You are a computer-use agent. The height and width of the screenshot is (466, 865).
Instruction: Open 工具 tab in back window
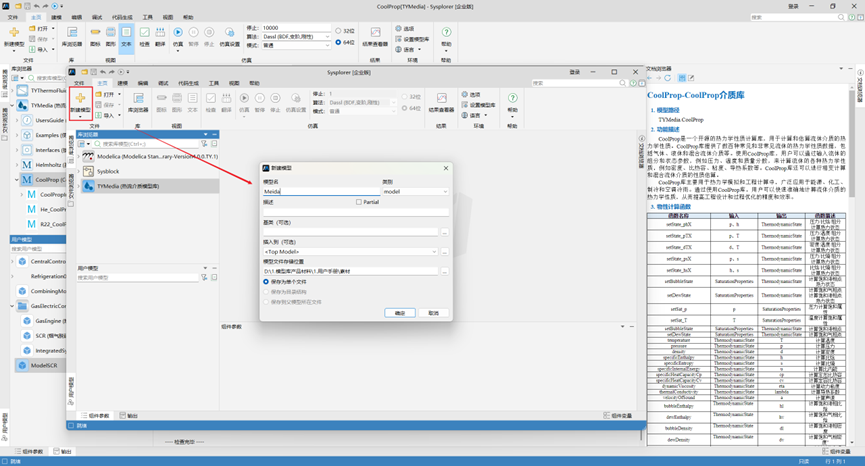[147, 17]
